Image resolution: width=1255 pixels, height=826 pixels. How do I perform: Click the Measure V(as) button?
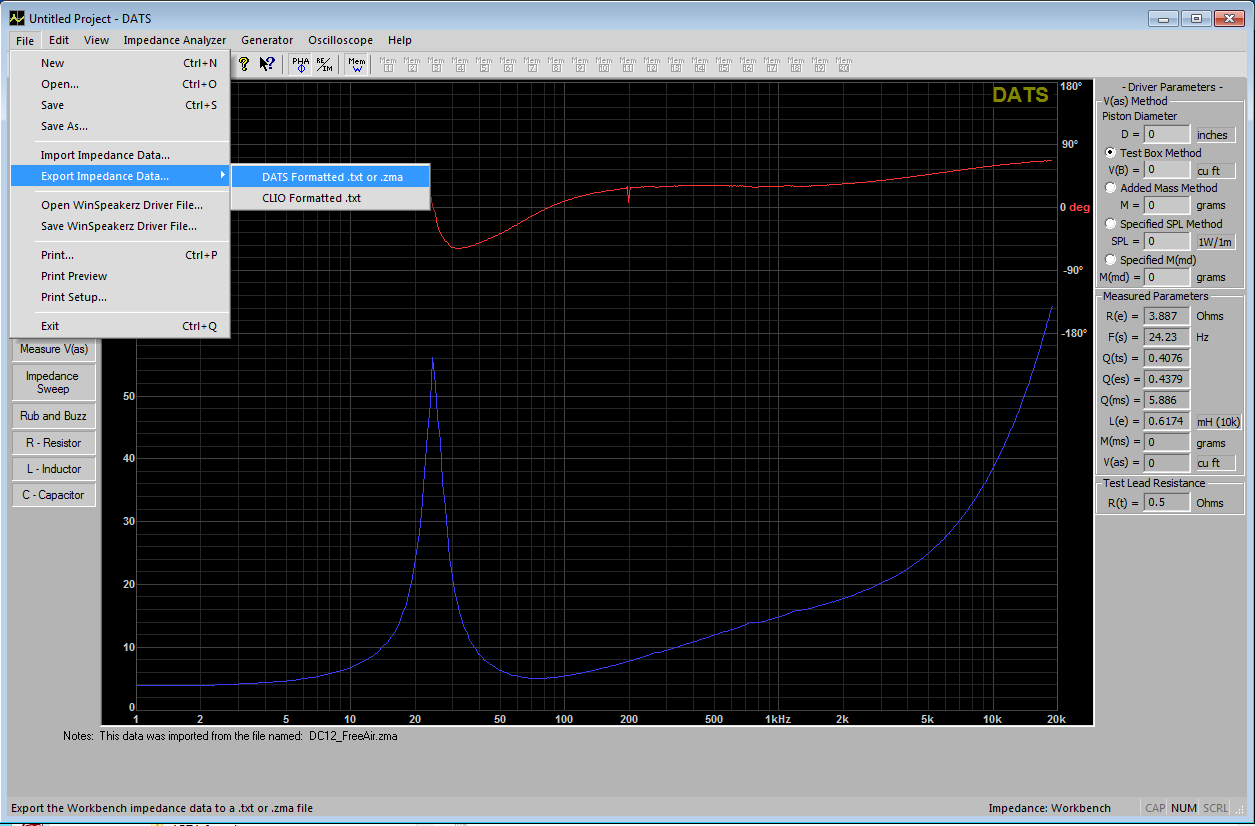54,349
